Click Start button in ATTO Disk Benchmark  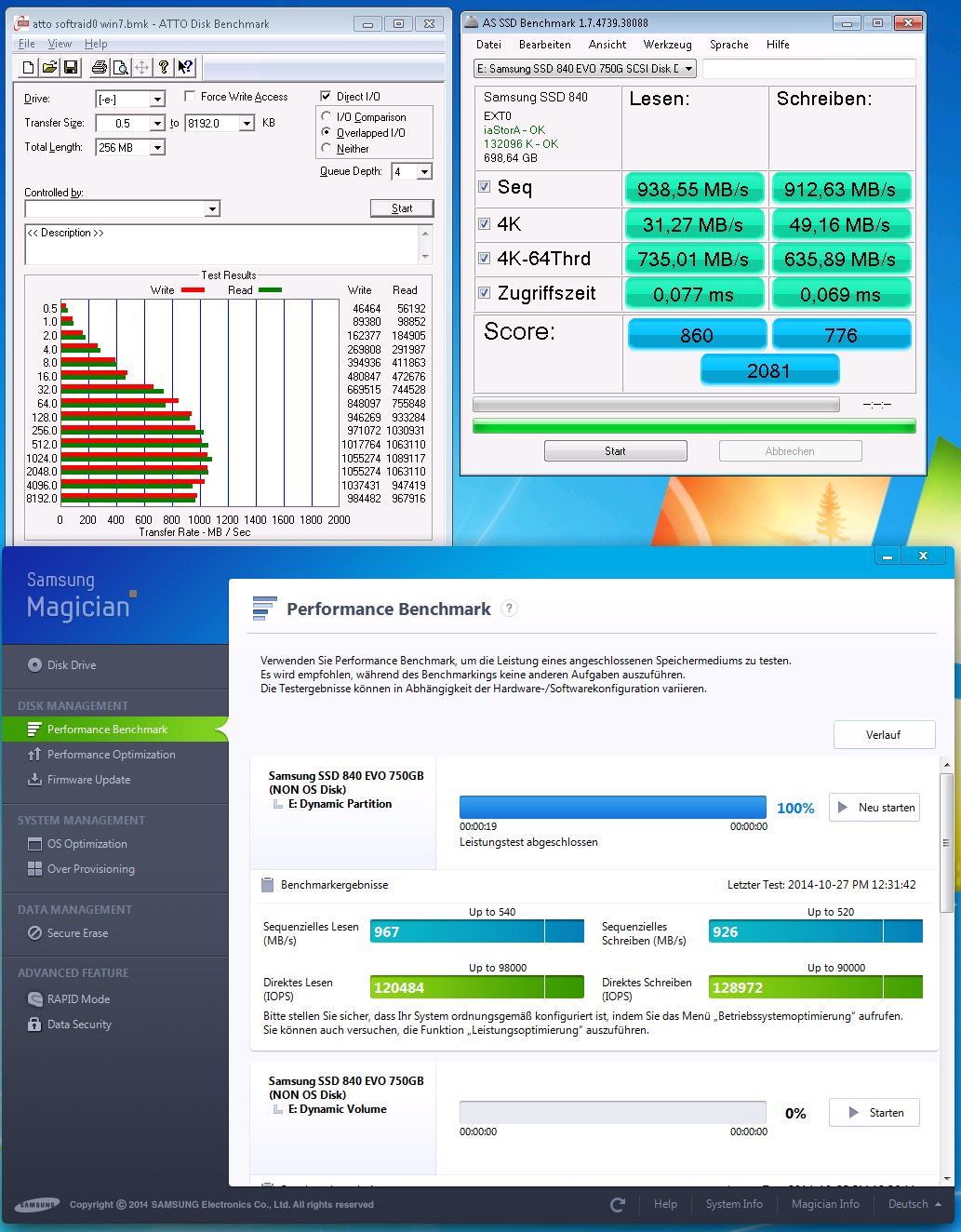402,208
